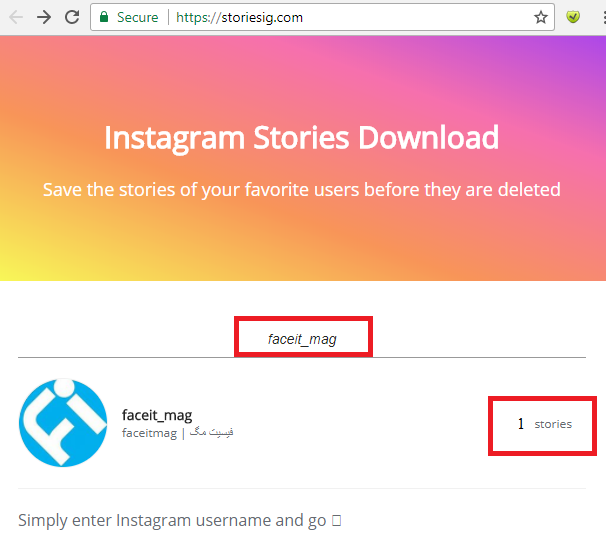Click the faceit_mag username search field
606x550 pixels.
point(302,339)
